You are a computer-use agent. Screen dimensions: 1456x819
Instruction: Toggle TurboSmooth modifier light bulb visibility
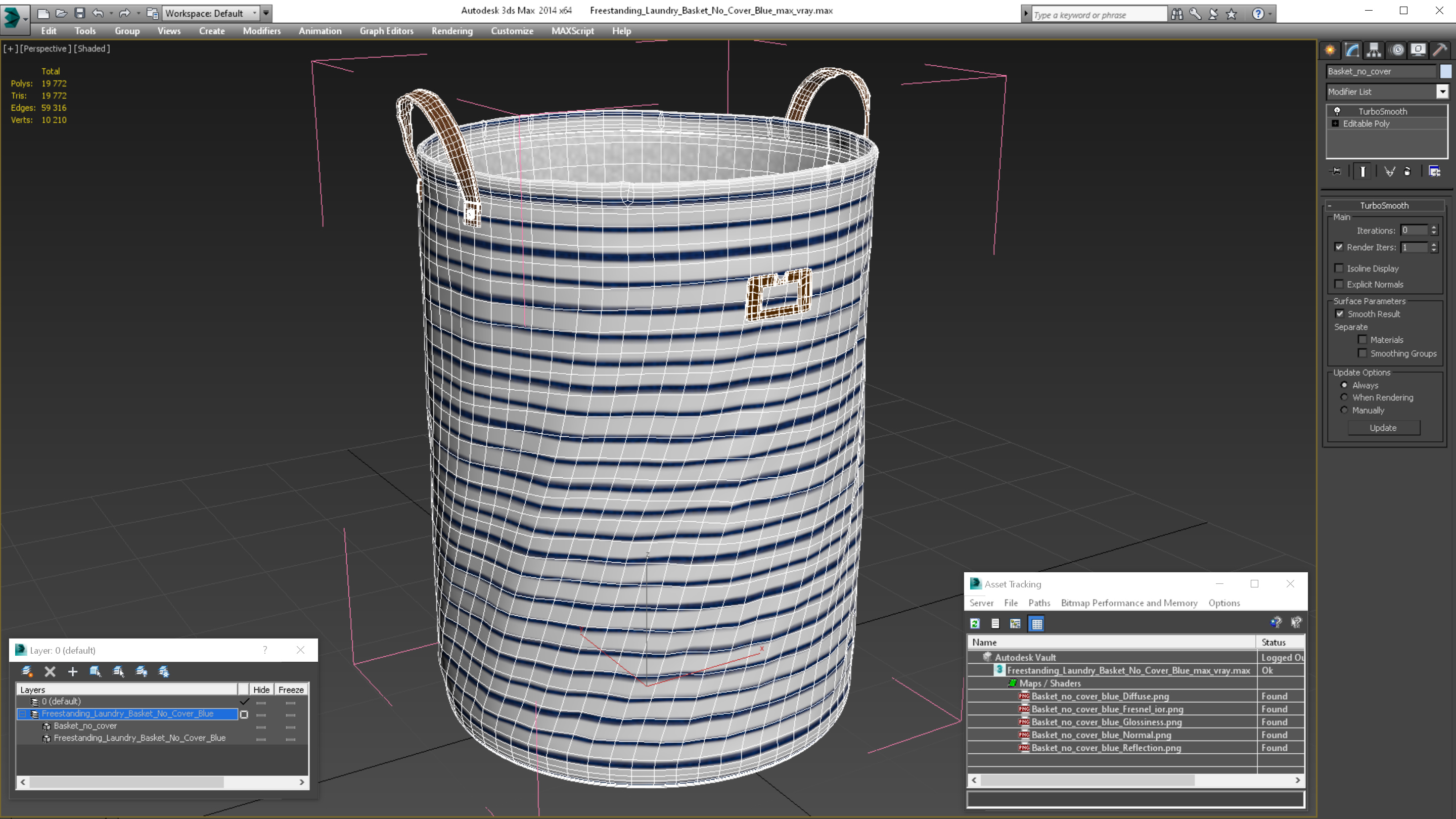(1337, 111)
